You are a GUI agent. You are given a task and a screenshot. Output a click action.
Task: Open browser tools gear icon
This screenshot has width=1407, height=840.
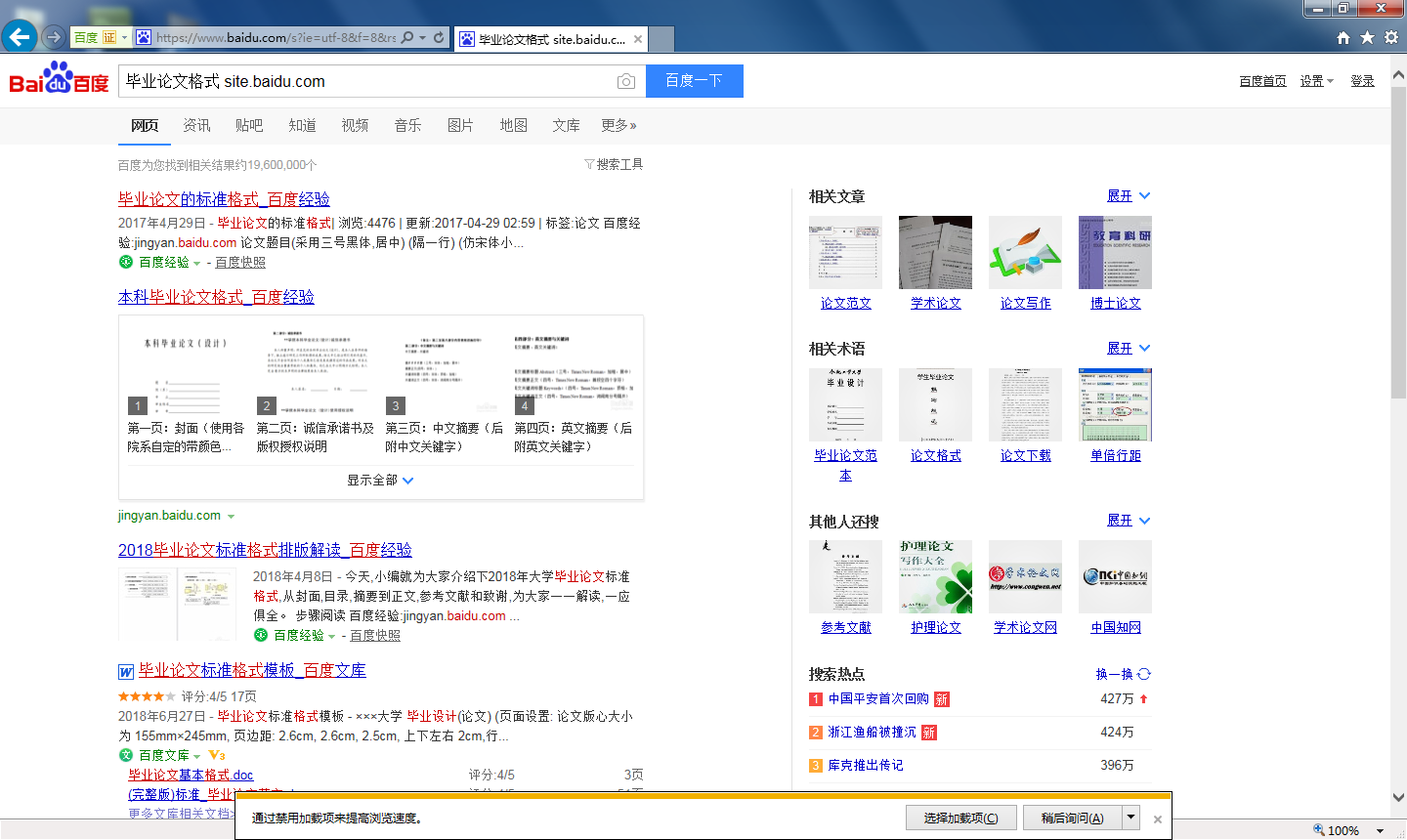pos(1390,37)
